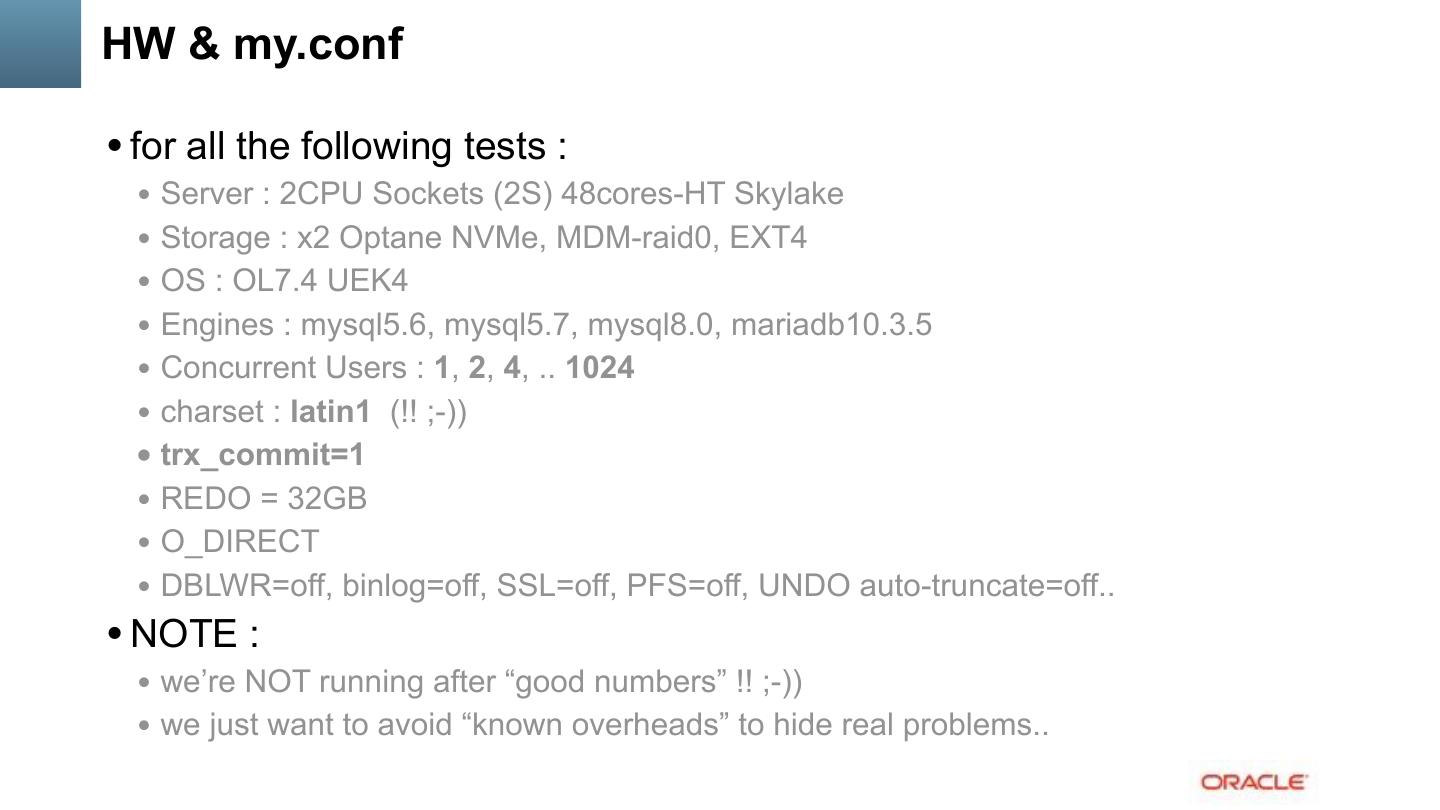The image size is (1440, 810).
Task: Click the "REDO = 32GB" line
Action: (x=263, y=498)
